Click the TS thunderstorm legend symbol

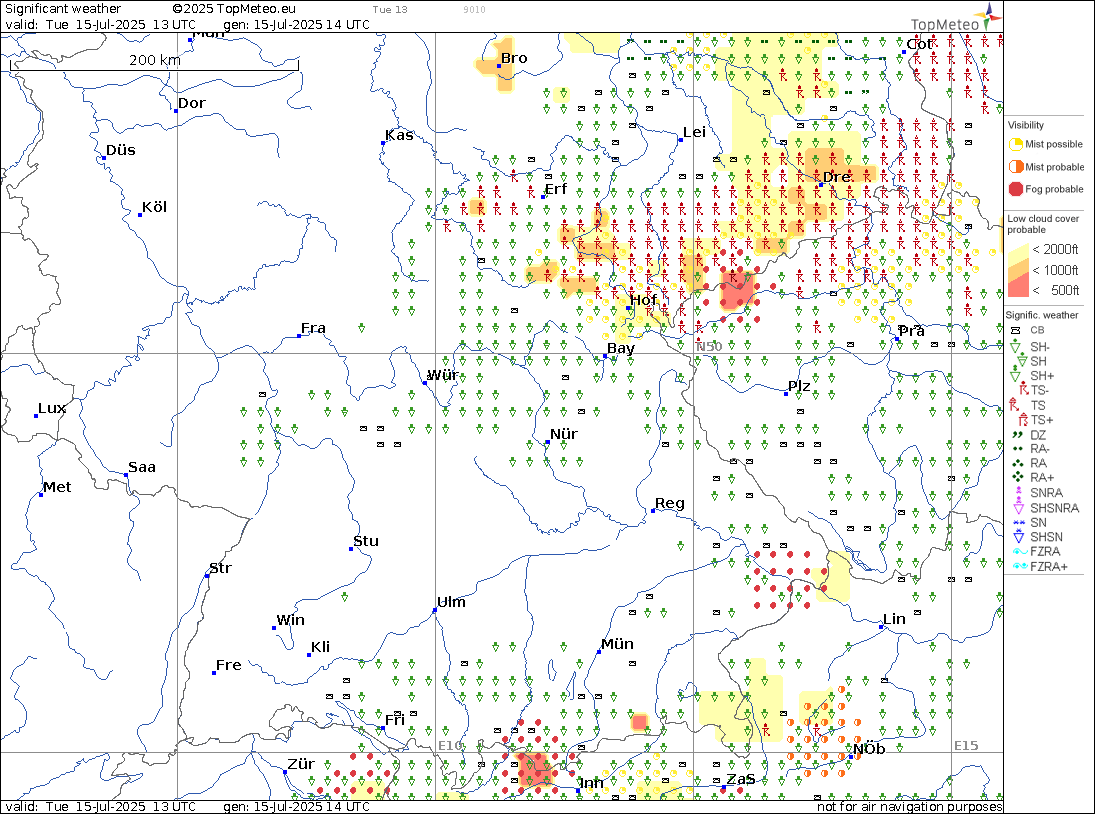coord(1015,404)
